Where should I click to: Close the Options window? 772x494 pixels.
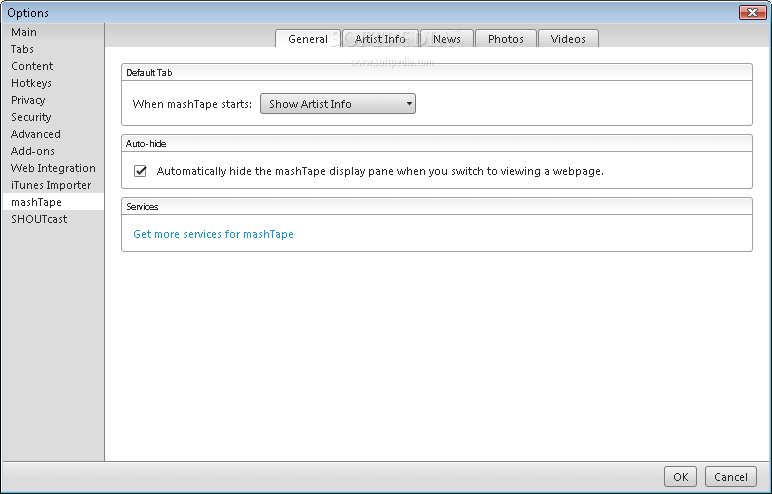(752, 12)
